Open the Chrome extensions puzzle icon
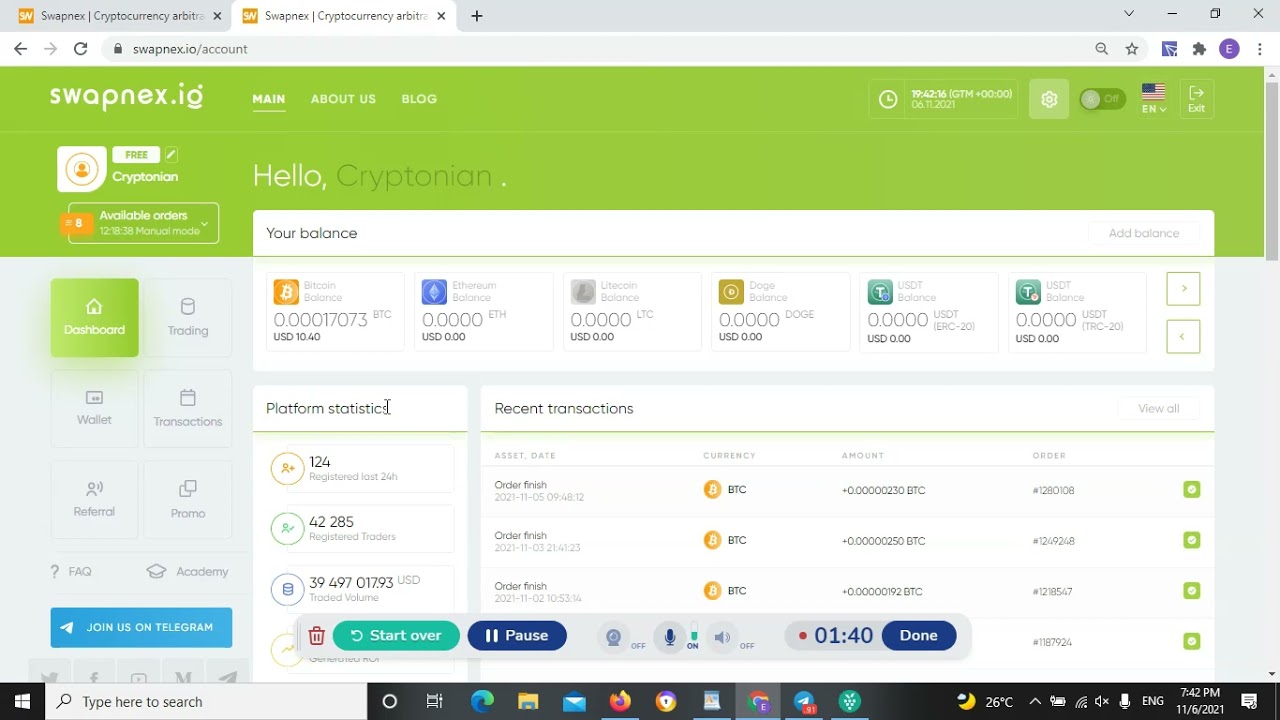Screen dimensions: 1280x720 pos(1199,49)
